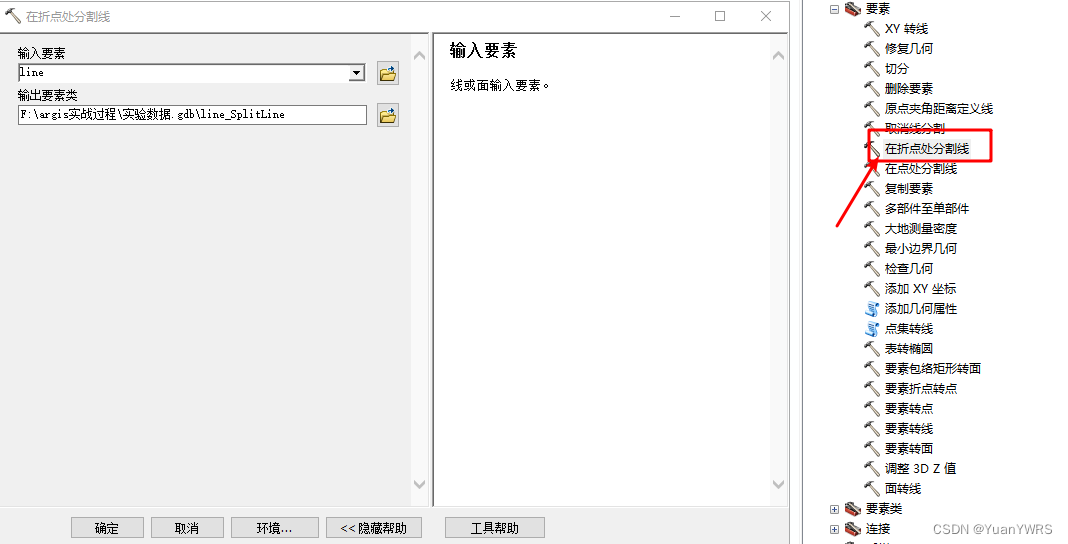Open the 环境... settings
The height and width of the screenshot is (544, 1068).
click(274, 528)
